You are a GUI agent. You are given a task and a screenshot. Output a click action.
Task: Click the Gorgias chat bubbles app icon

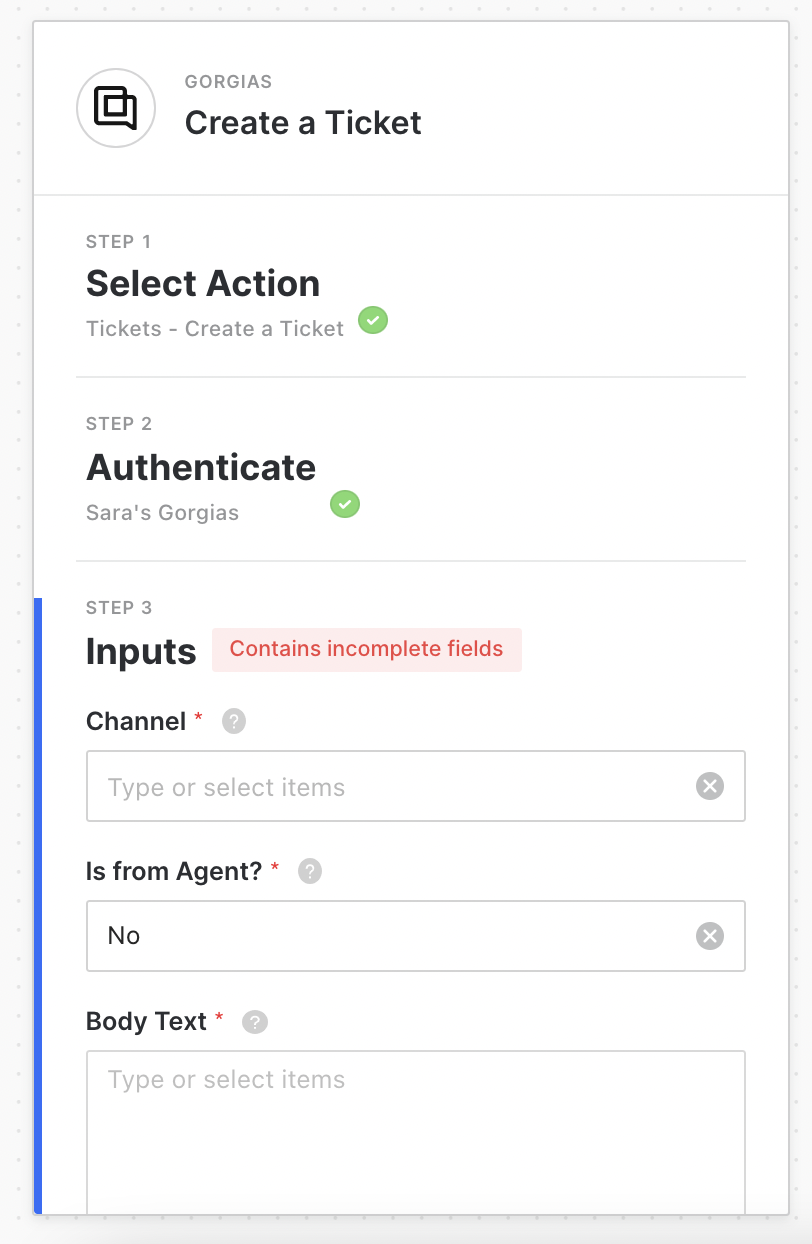tap(116, 108)
